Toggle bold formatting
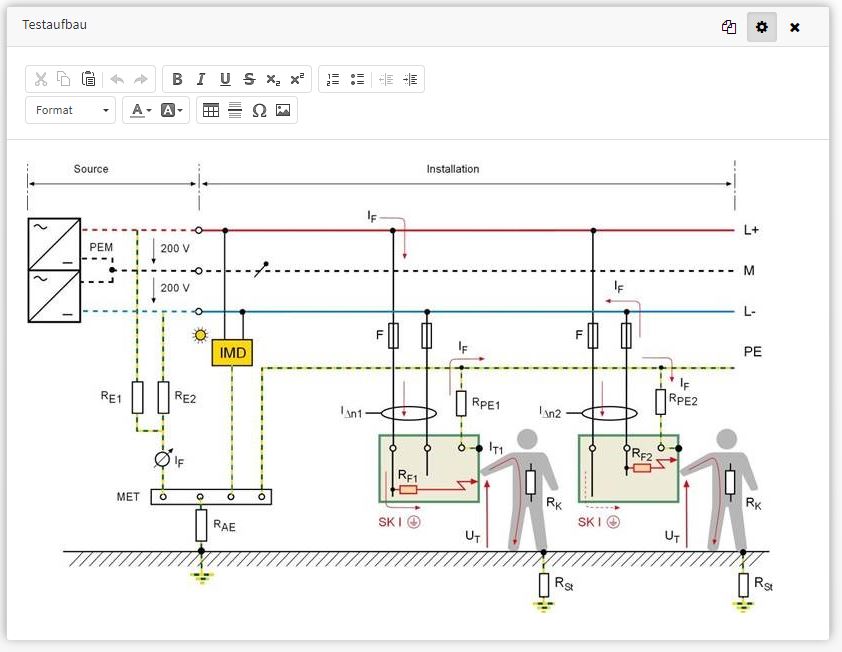Screen dimensions: 842x652 (x=177, y=80)
